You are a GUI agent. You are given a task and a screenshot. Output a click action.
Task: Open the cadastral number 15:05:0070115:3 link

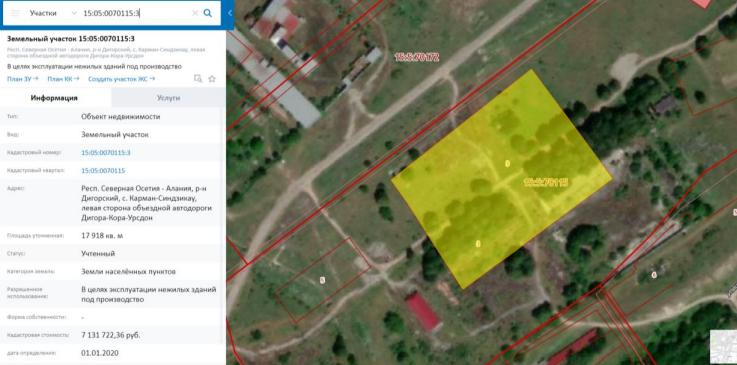click(x=106, y=153)
